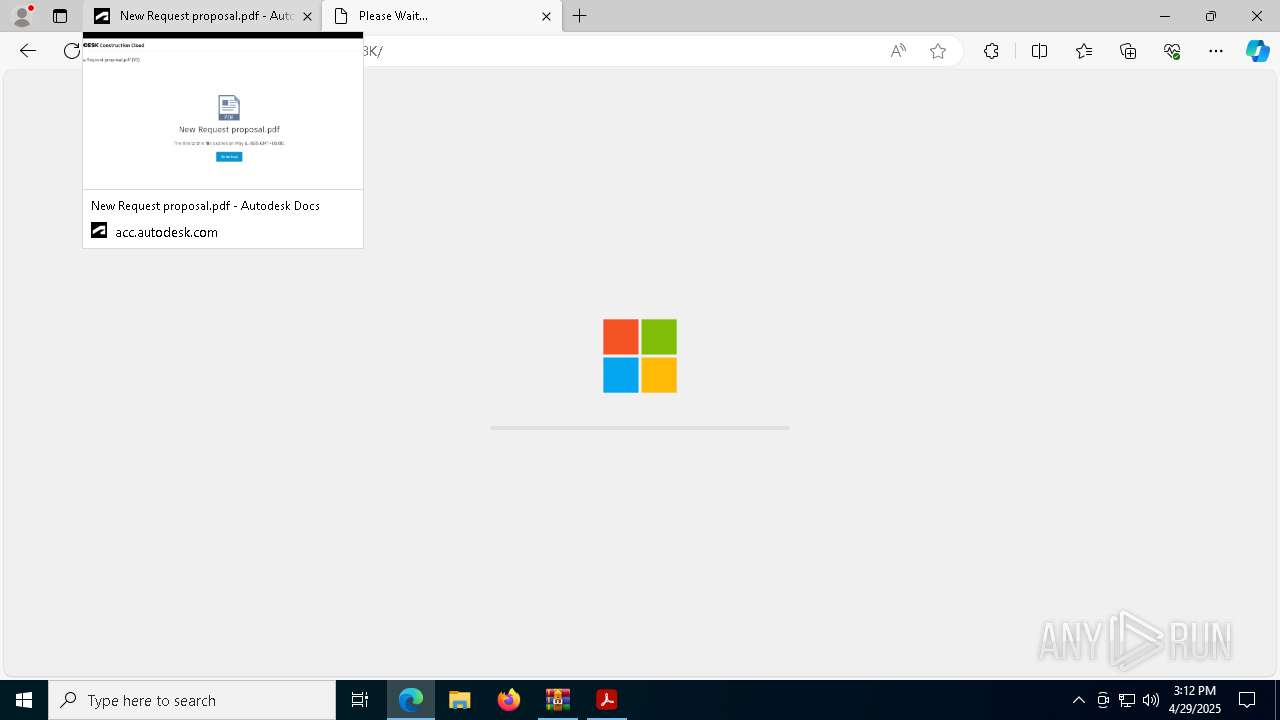Minimize the Edge window
The width and height of the screenshot is (1280, 720).
pyautogui.click(x=1165, y=16)
